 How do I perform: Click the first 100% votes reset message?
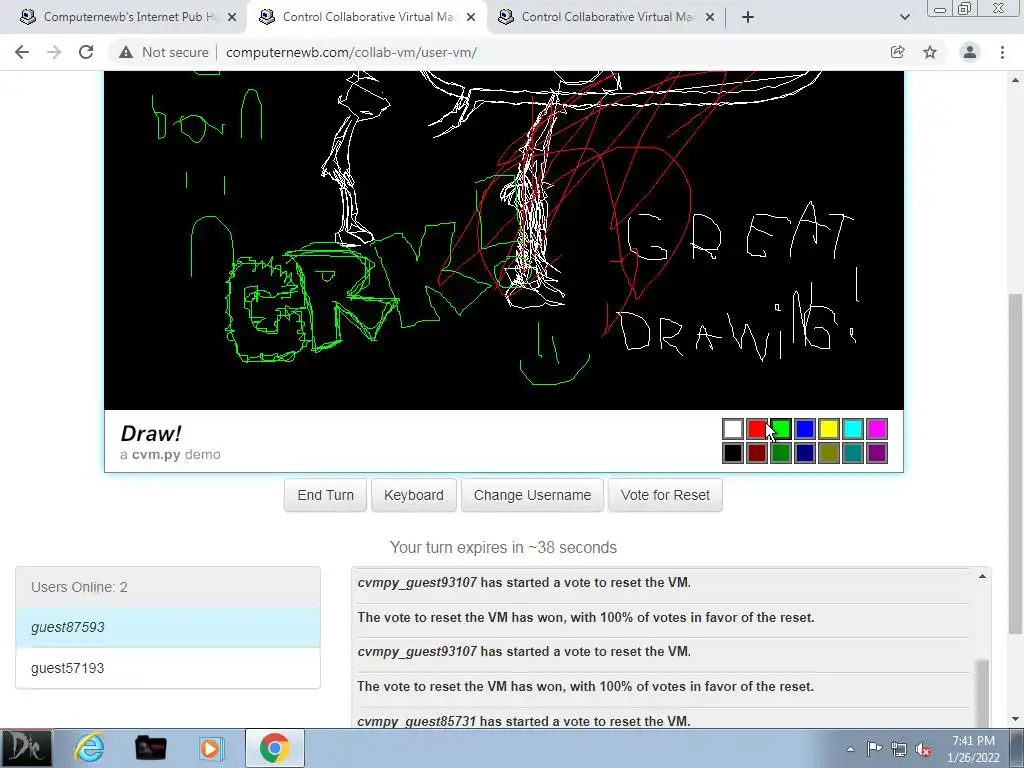click(586, 617)
